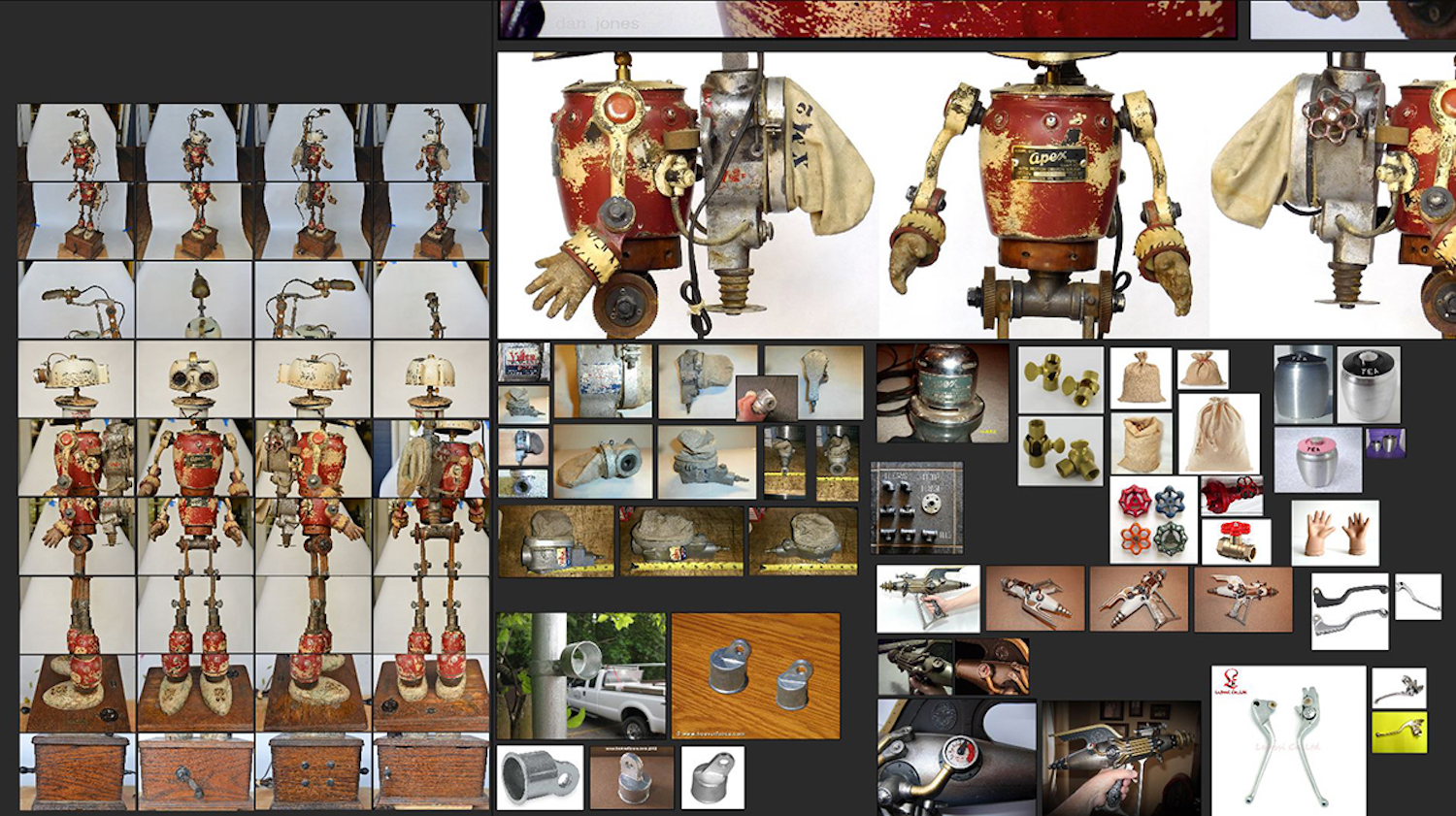Image resolution: width=1456 pixels, height=816 pixels.
Task: Click the brass valve with red handle
Action: 1235,541
